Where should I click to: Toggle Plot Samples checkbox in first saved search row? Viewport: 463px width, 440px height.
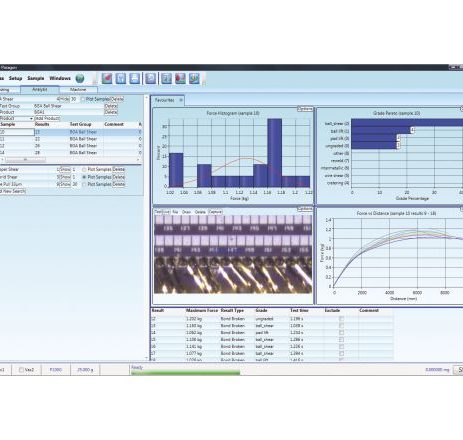[84, 170]
